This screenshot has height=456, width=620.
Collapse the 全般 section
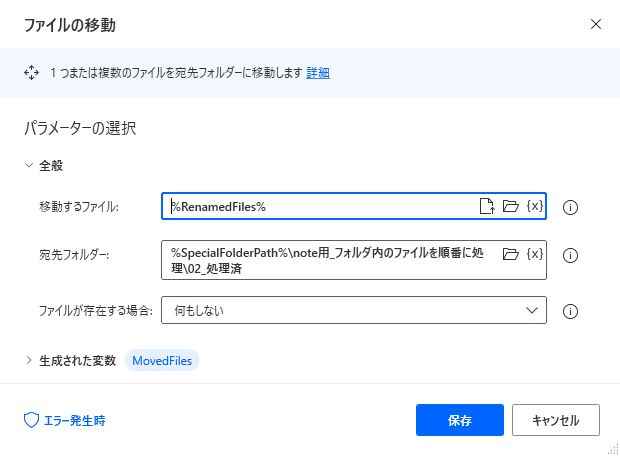pyautogui.click(x=29, y=165)
